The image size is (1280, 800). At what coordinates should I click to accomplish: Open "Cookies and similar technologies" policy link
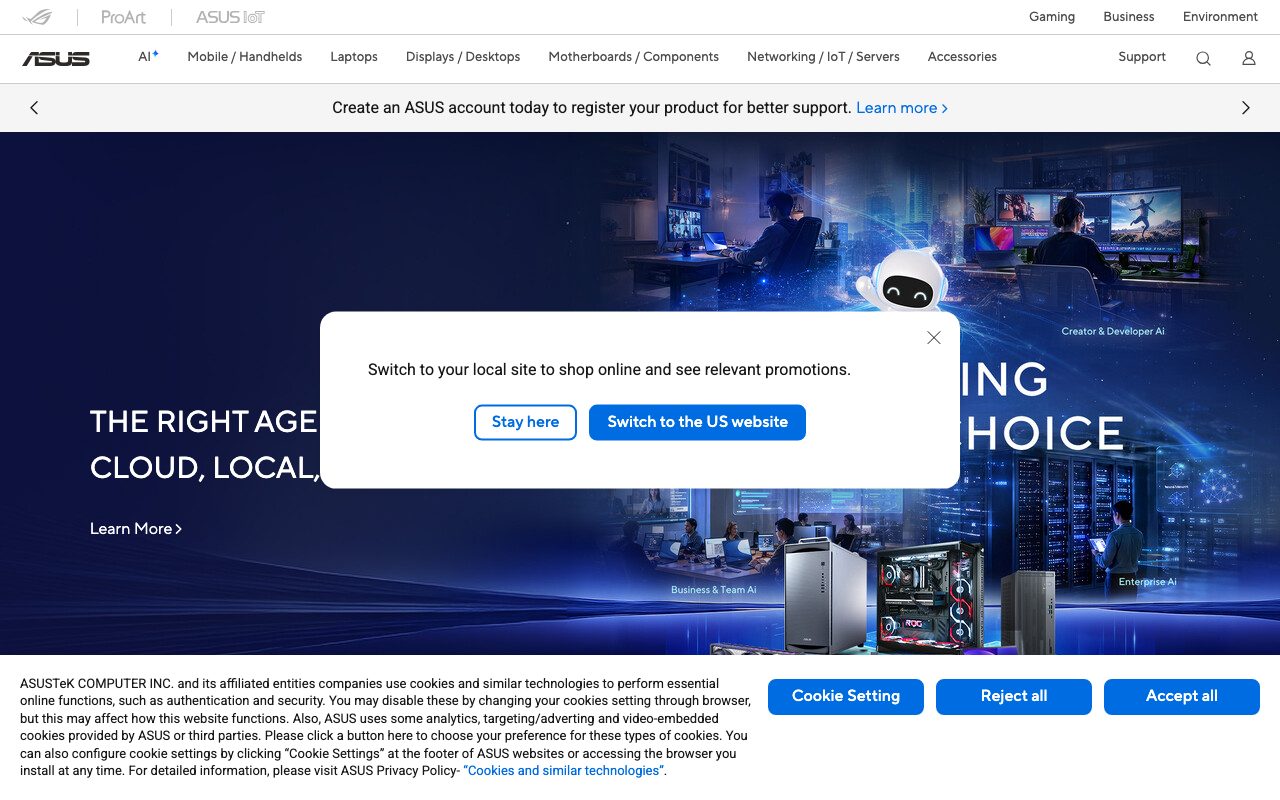coord(563,771)
